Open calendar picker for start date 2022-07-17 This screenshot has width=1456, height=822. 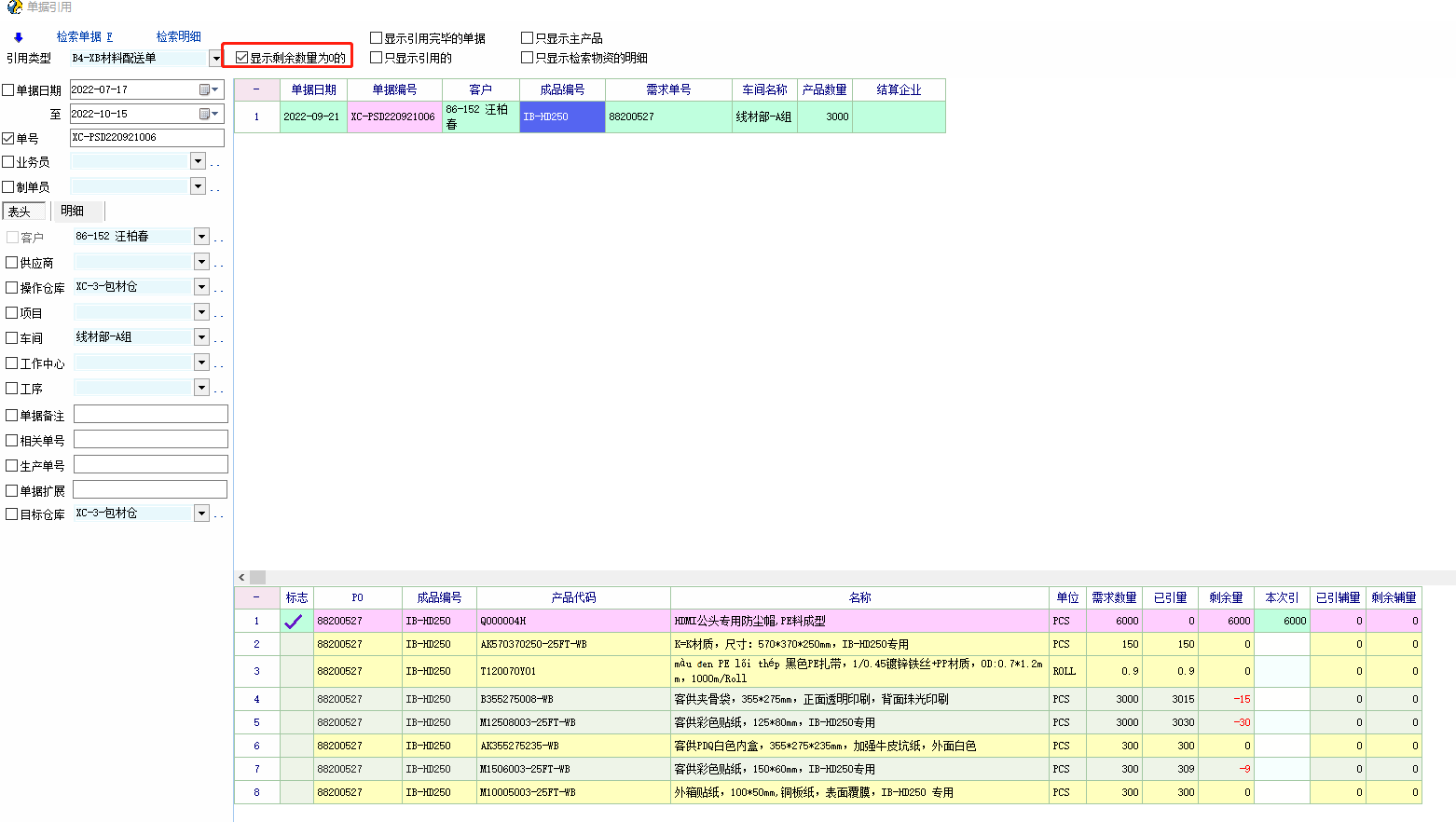click(209, 89)
